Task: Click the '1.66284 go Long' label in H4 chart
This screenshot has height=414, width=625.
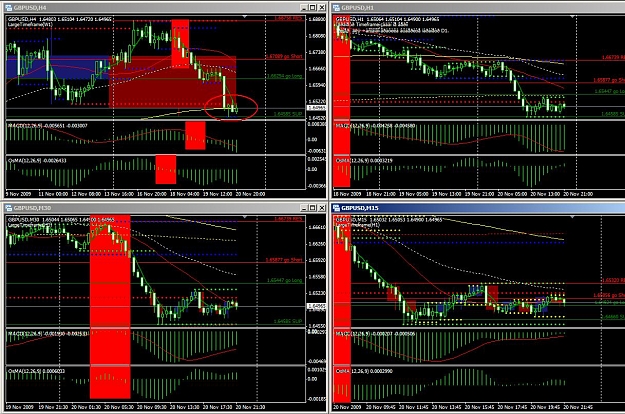Action: [x=284, y=76]
